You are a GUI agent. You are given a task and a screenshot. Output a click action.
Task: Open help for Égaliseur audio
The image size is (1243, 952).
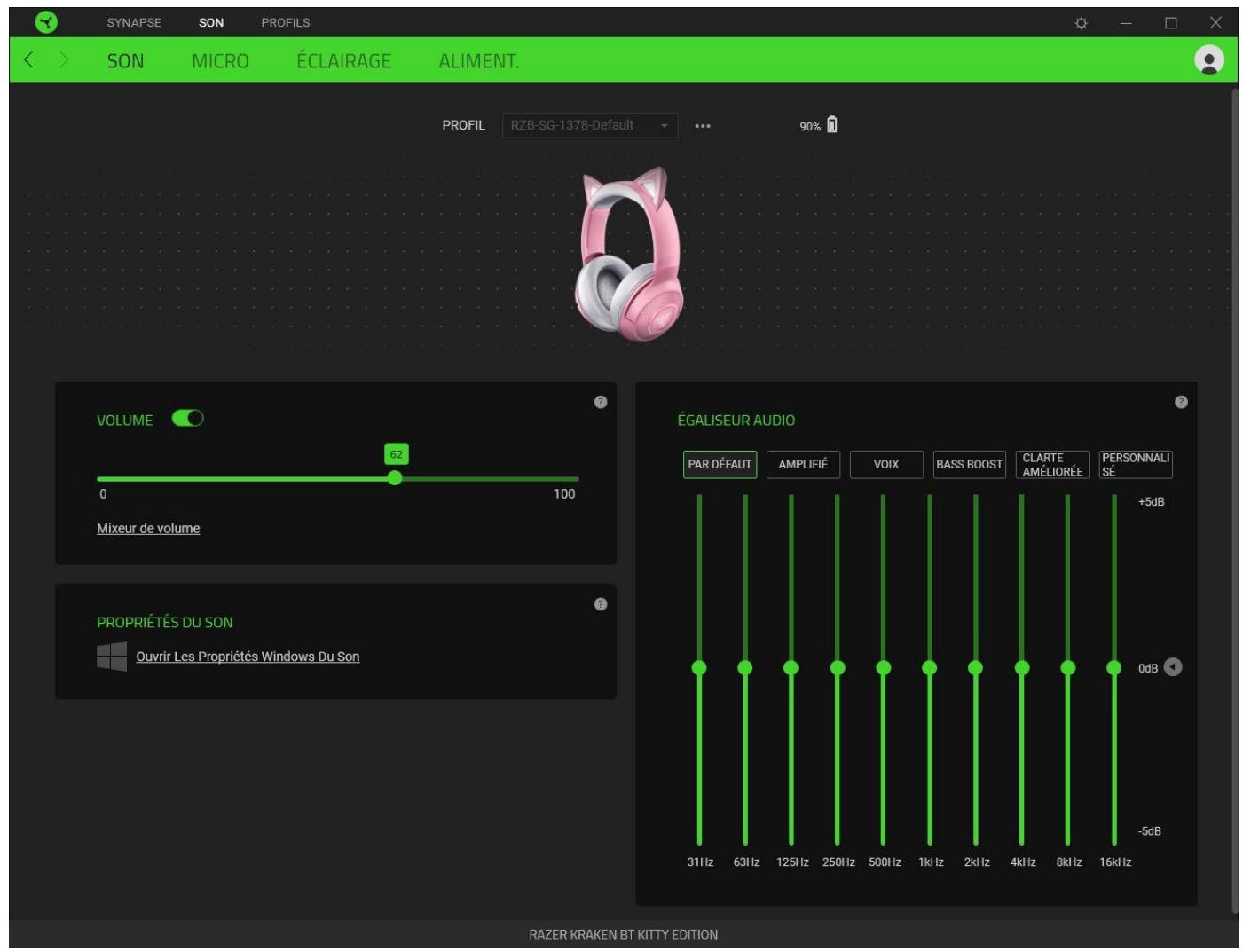tap(1181, 402)
